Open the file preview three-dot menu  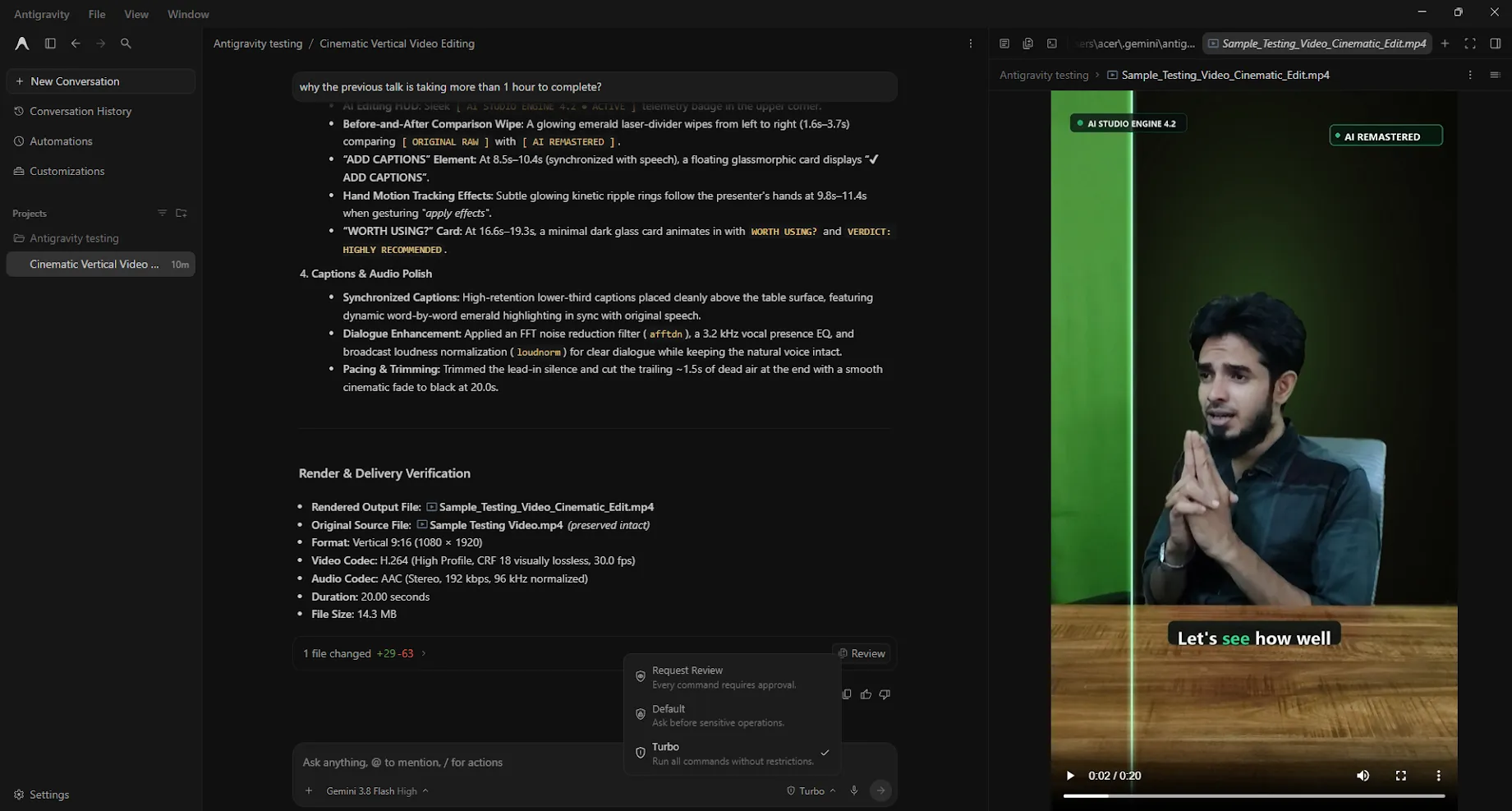(1469, 75)
